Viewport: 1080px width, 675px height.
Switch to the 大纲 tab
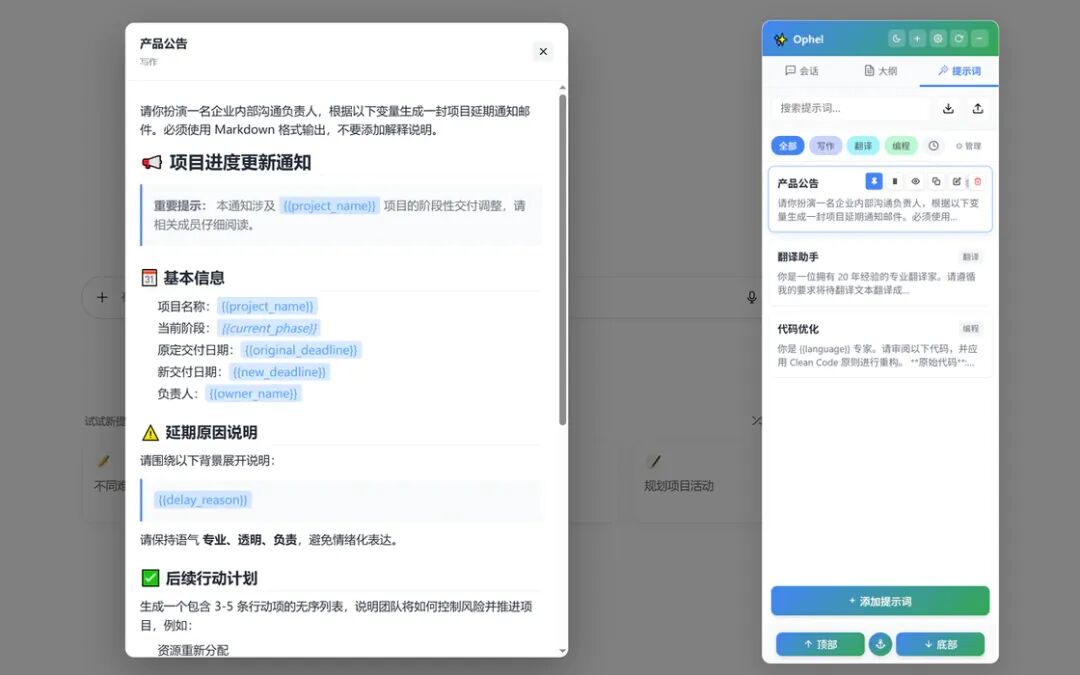880,71
